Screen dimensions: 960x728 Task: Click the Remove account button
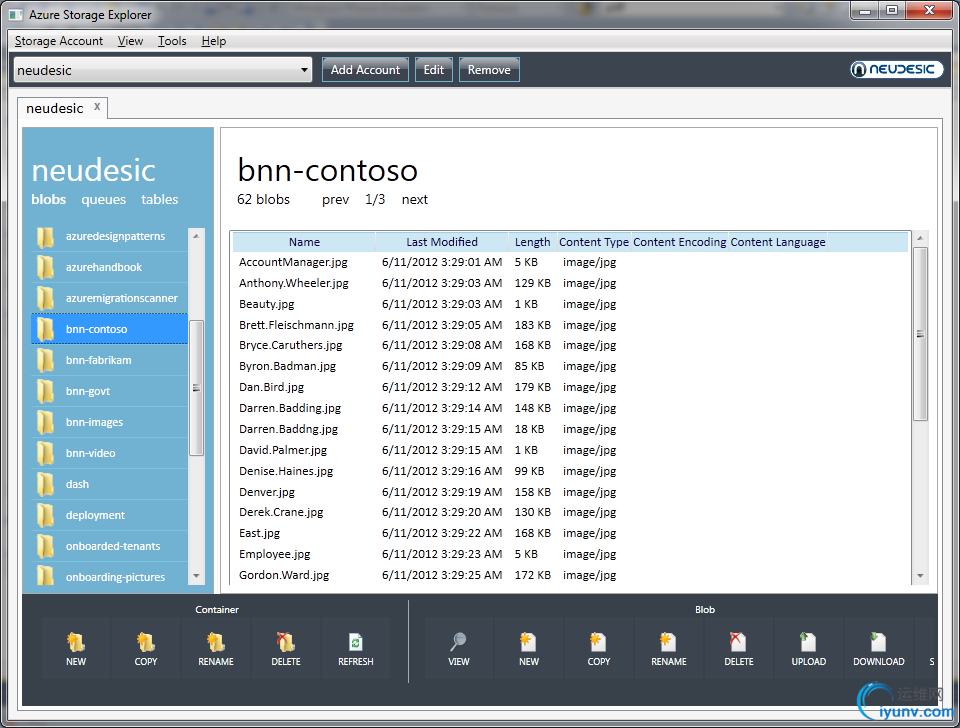pyautogui.click(x=489, y=70)
